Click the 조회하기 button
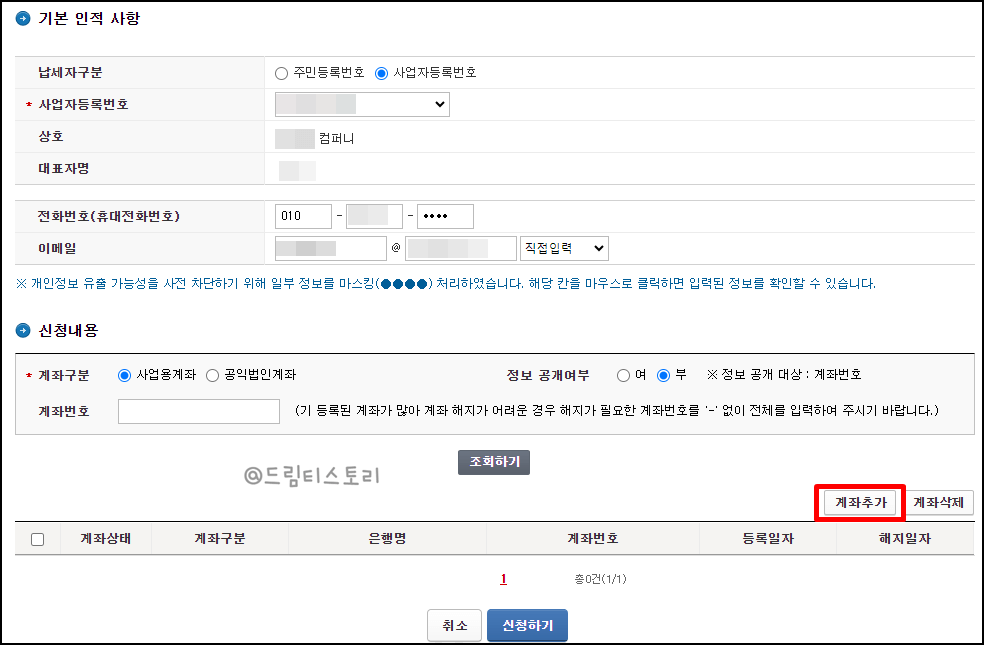Image resolution: width=984 pixels, height=645 pixels. [x=493, y=461]
